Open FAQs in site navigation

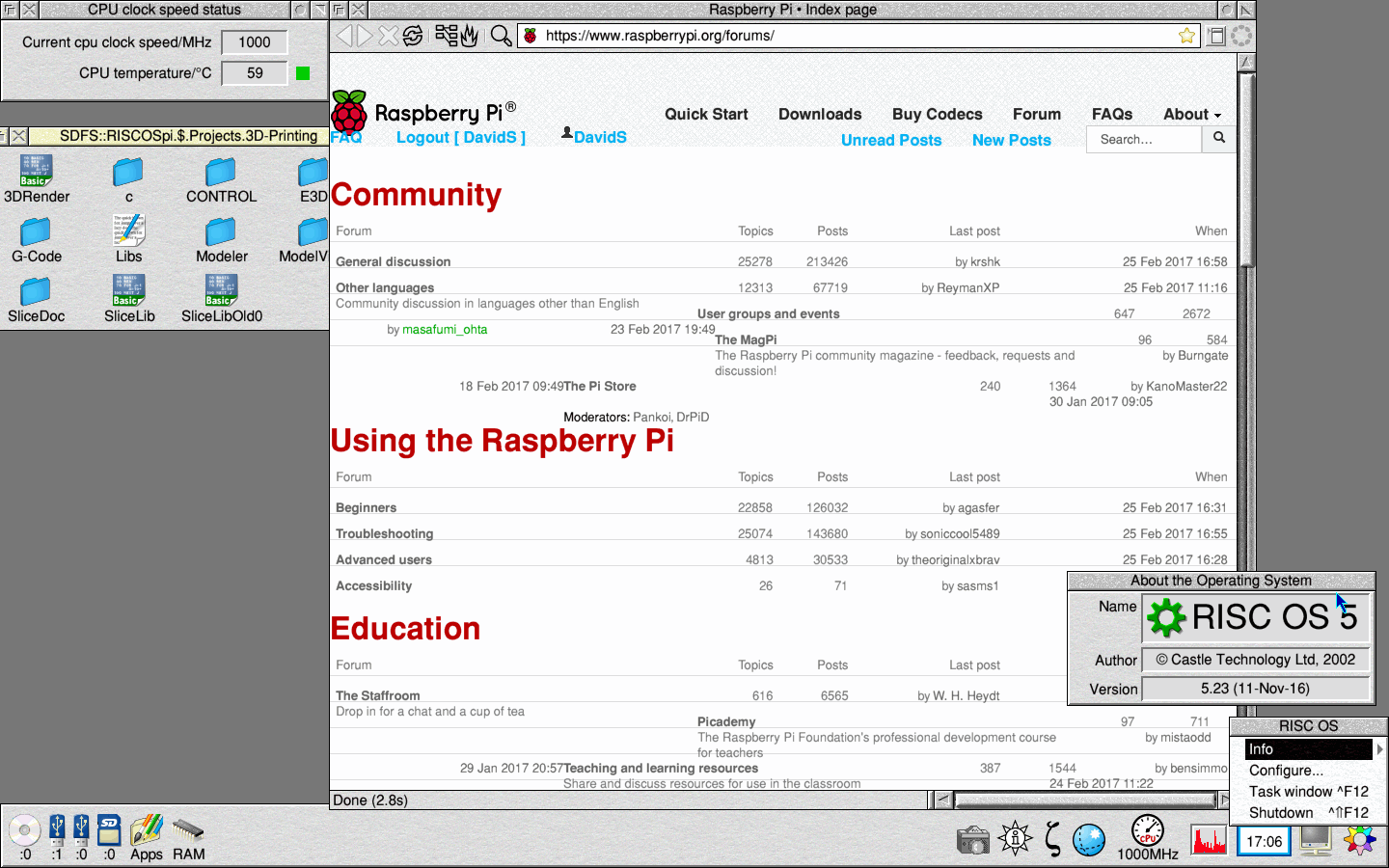click(1112, 114)
